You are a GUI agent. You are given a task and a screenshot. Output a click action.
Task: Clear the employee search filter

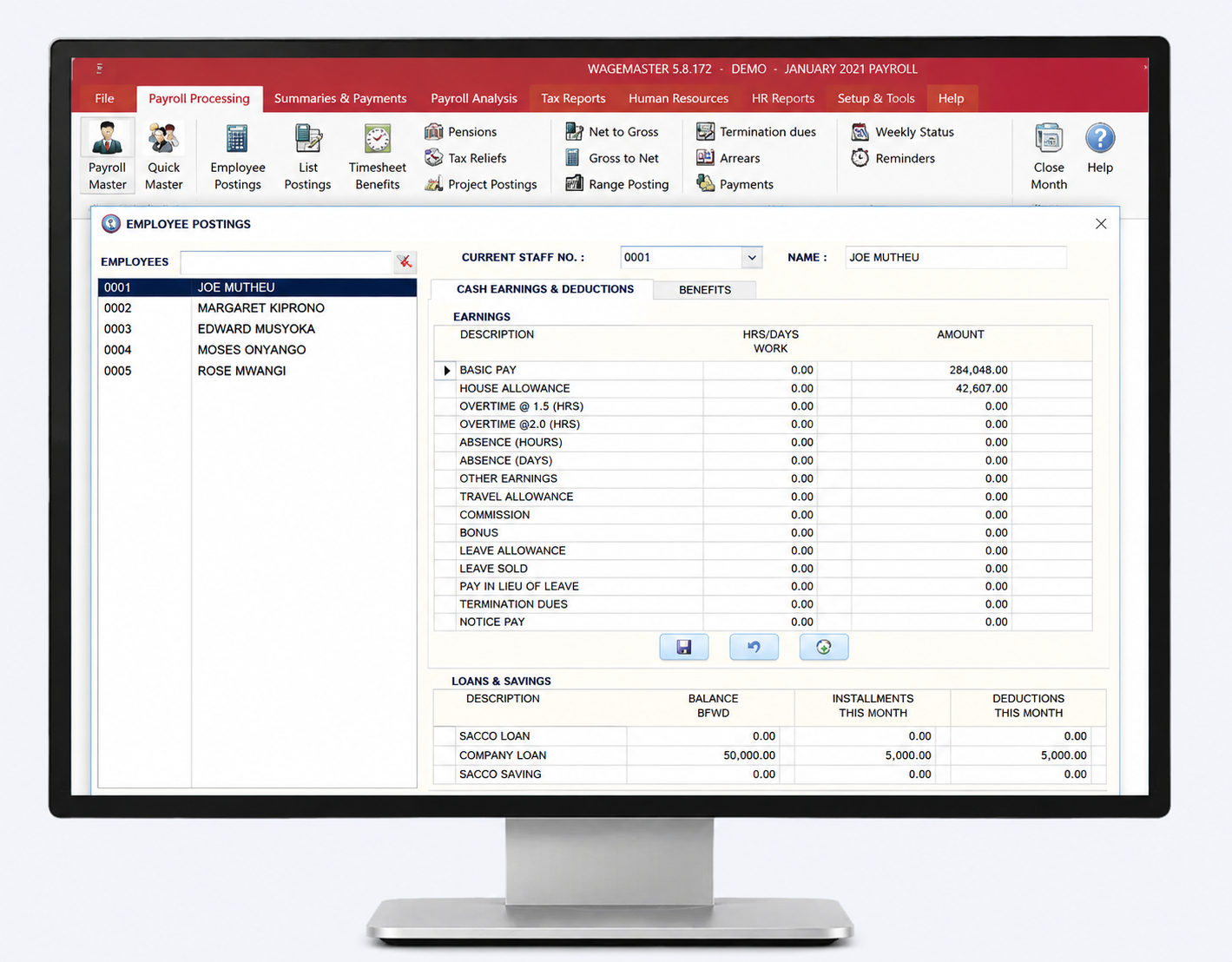[405, 261]
